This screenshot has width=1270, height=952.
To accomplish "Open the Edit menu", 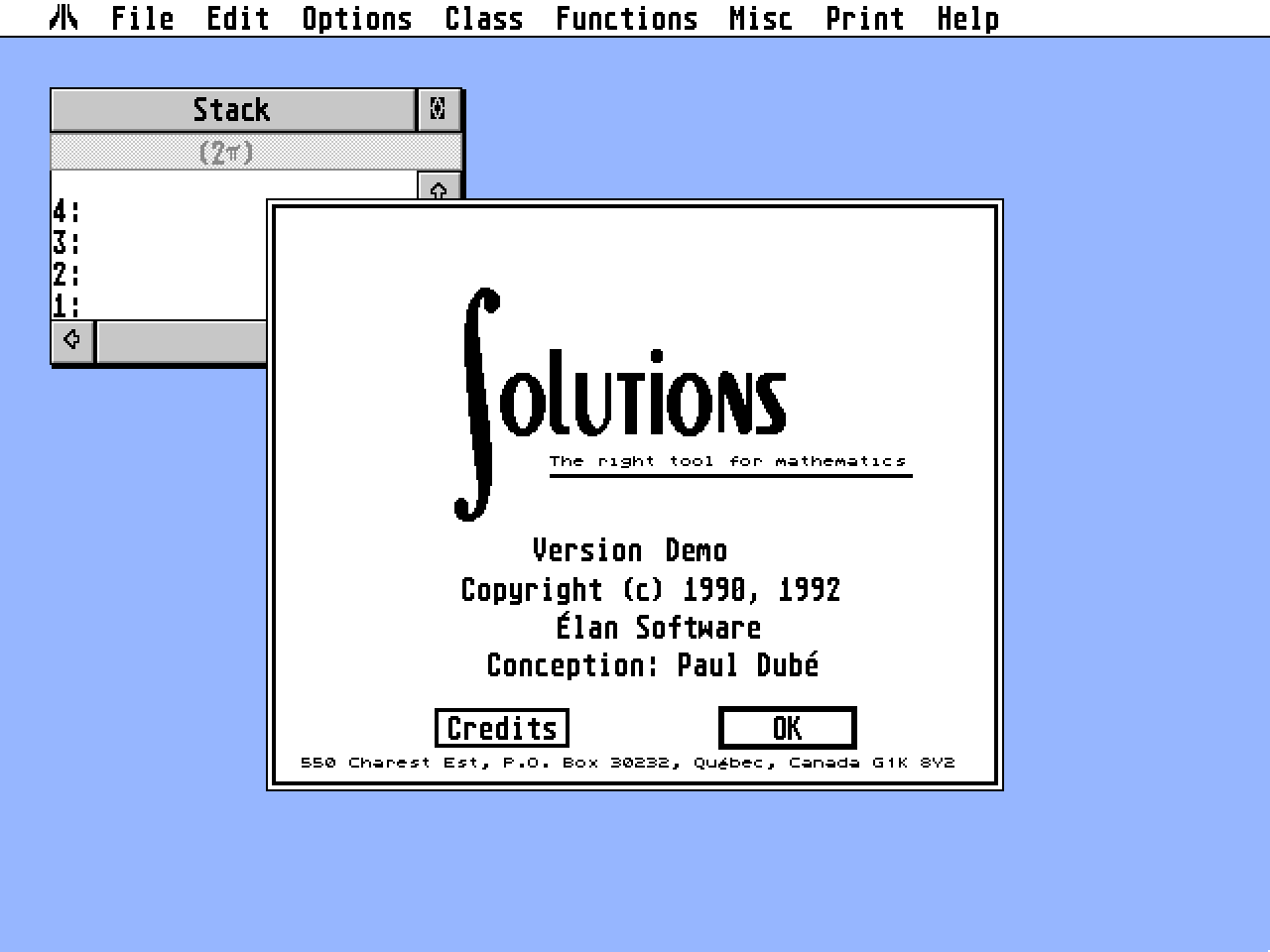I will 238,18.
